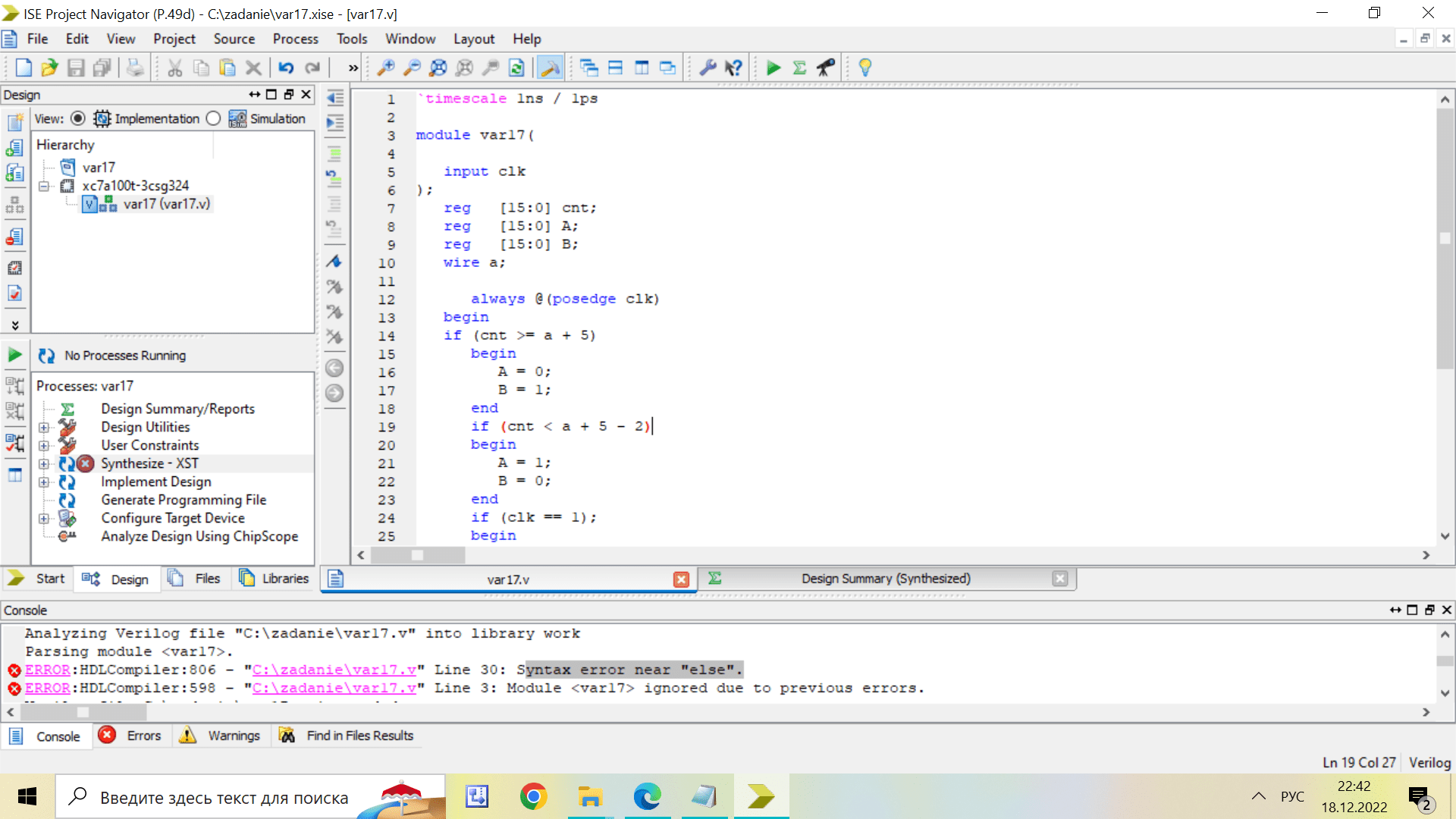
Task: Click the green Implement Top Module arrow
Action: (773, 68)
